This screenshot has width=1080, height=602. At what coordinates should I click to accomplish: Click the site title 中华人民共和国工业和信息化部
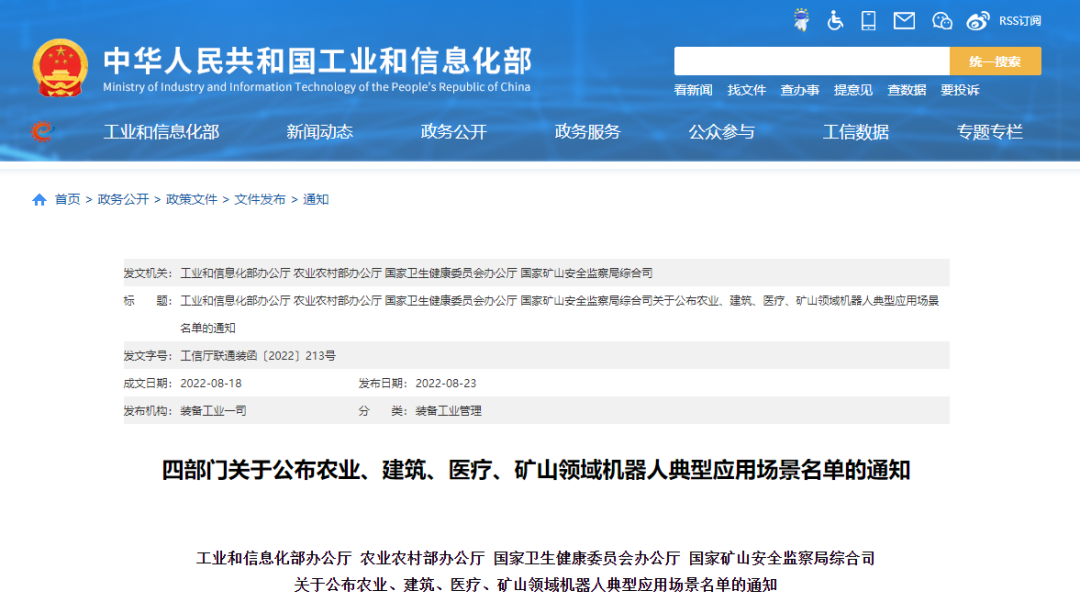318,61
